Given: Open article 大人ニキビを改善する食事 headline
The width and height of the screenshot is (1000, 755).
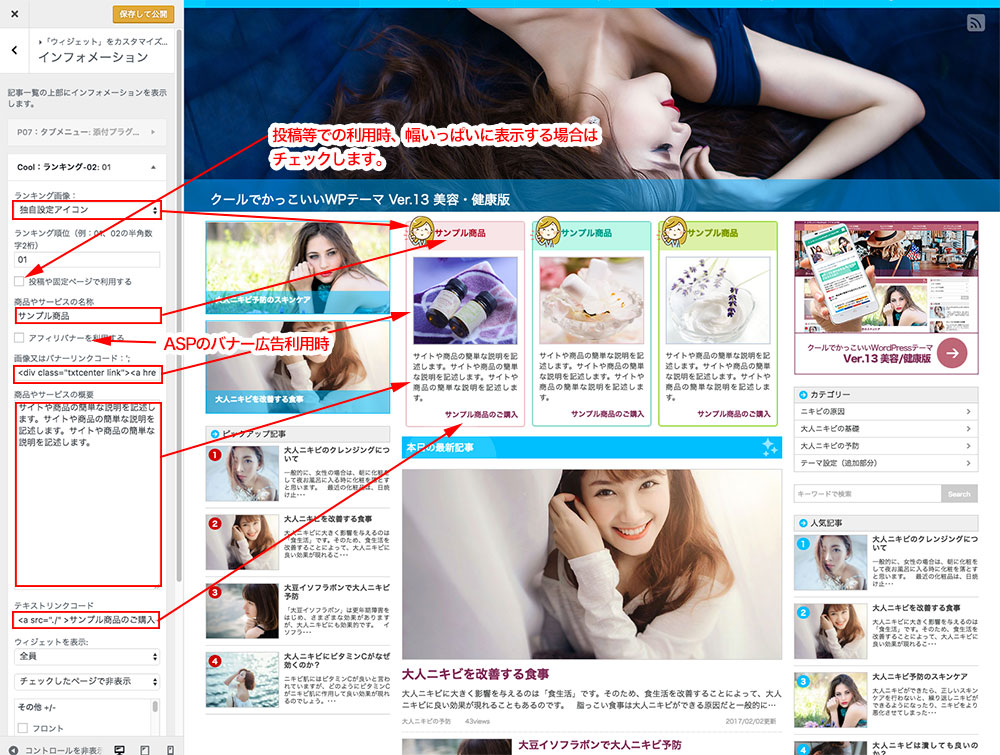Looking at the screenshot, I should tap(475, 674).
